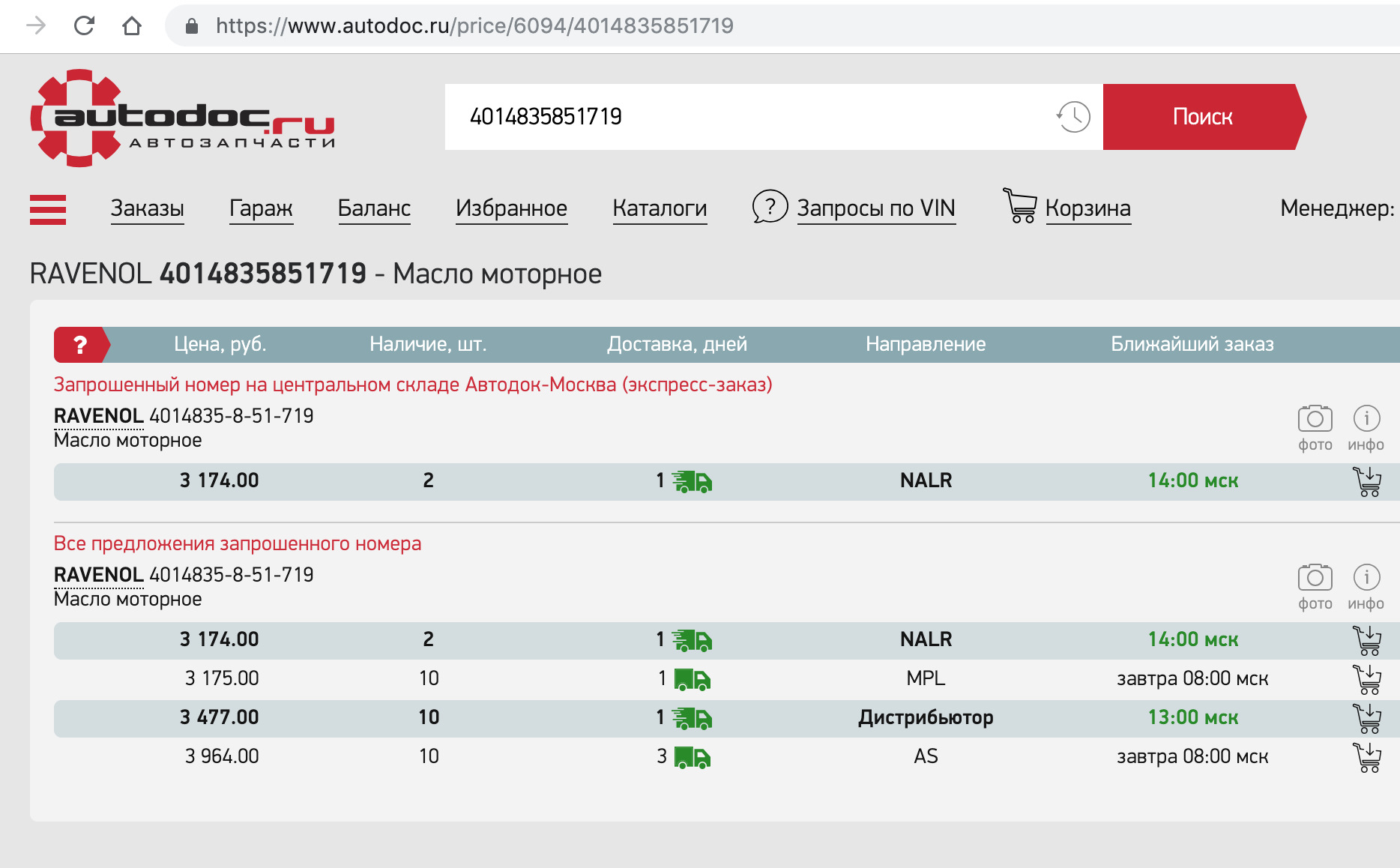1400x868 pixels.
Task: Add MPL 3 175.00 offer to cart
Action: pyautogui.click(x=1367, y=679)
